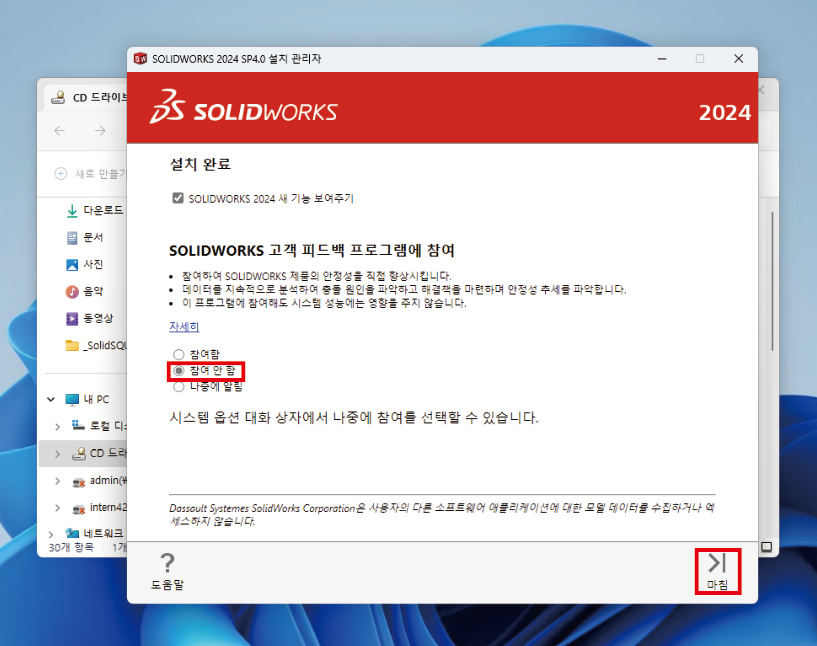Click the 30개 항목 status text

click(x=71, y=548)
